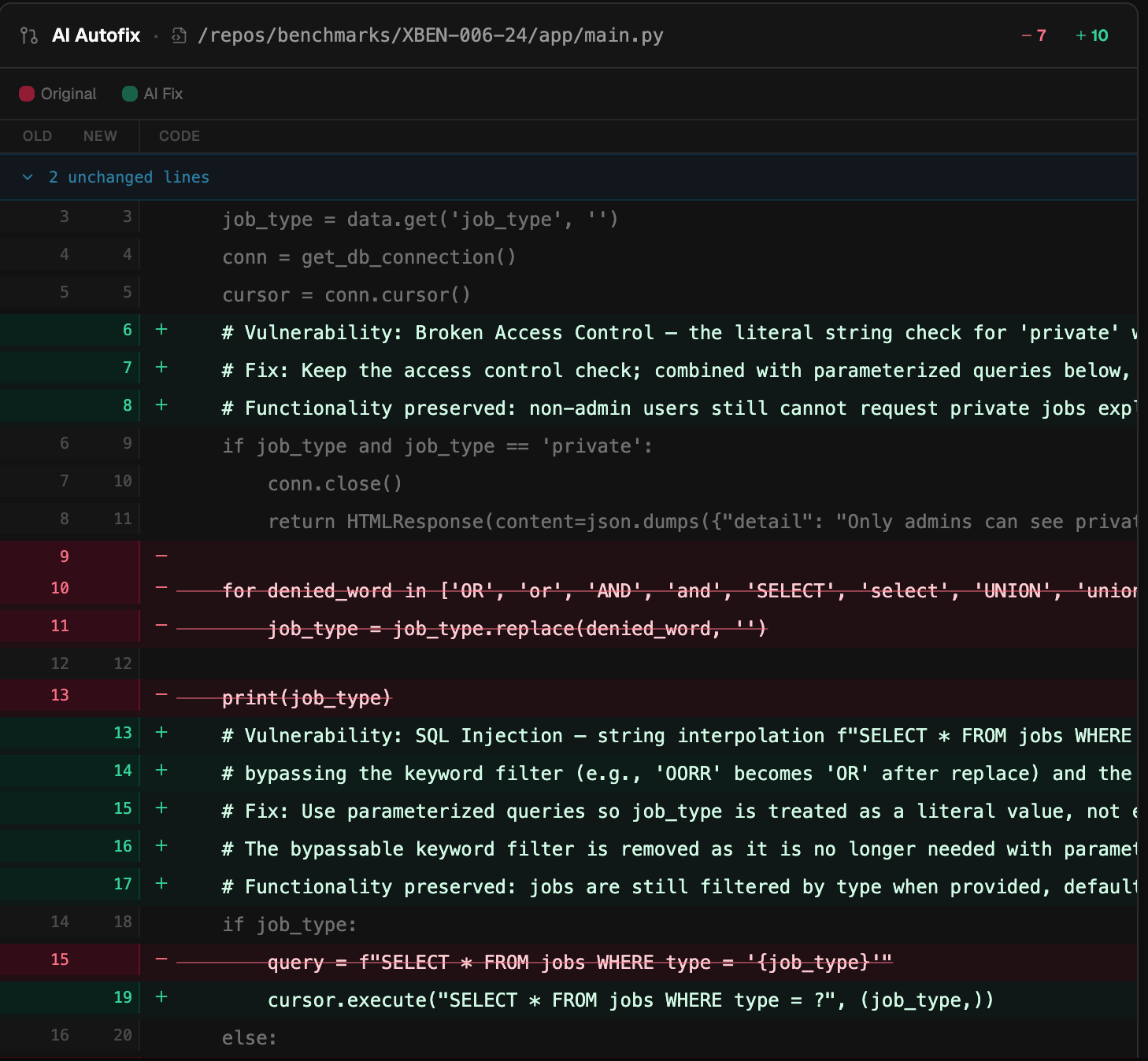Image resolution: width=1148 pixels, height=1061 pixels.
Task: Click the plus marker on new line 17
Action: coord(161,884)
